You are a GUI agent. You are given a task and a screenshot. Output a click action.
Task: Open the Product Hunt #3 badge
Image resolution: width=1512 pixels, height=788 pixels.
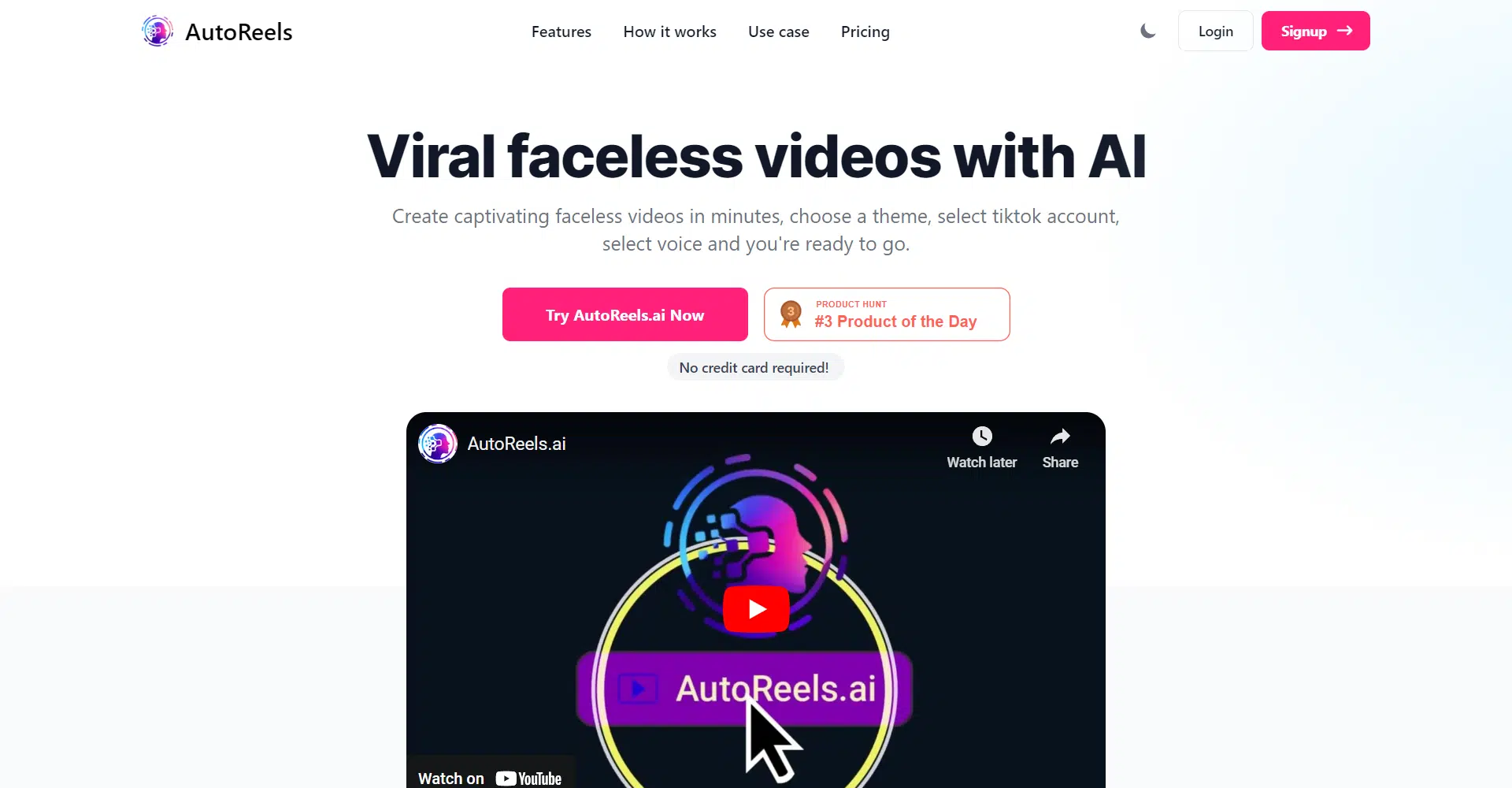[x=887, y=314]
